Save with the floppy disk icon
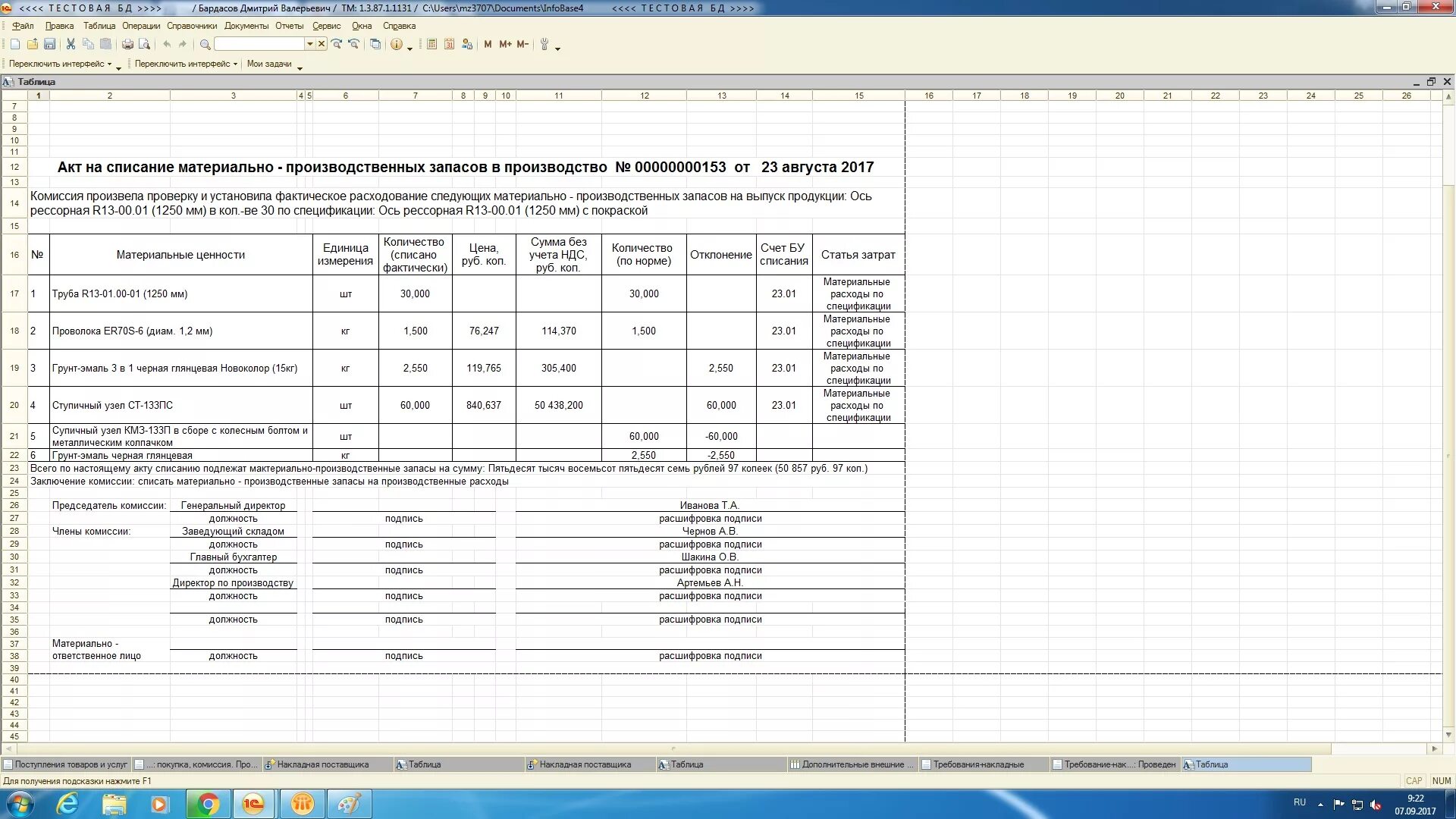This screenshot has height=819, width=1456. click(50, 45)
